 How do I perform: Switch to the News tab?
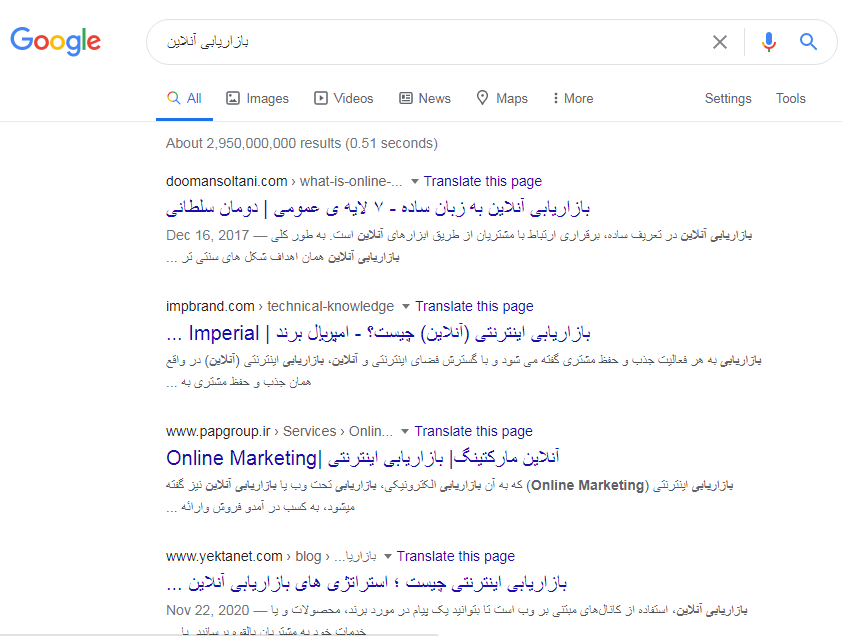[x=425, y=98]
